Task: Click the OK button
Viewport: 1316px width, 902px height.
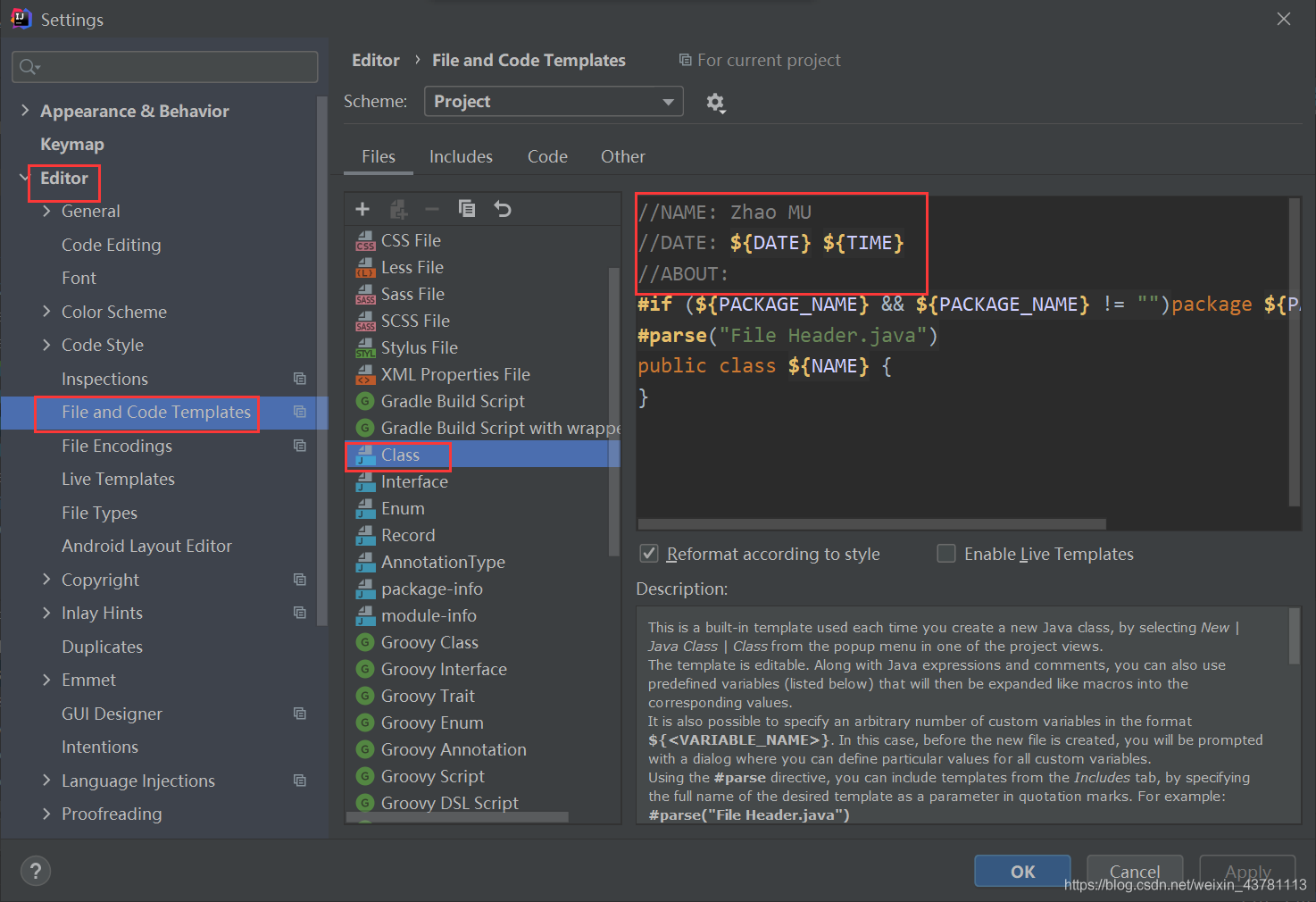Action: [1022, 871]
